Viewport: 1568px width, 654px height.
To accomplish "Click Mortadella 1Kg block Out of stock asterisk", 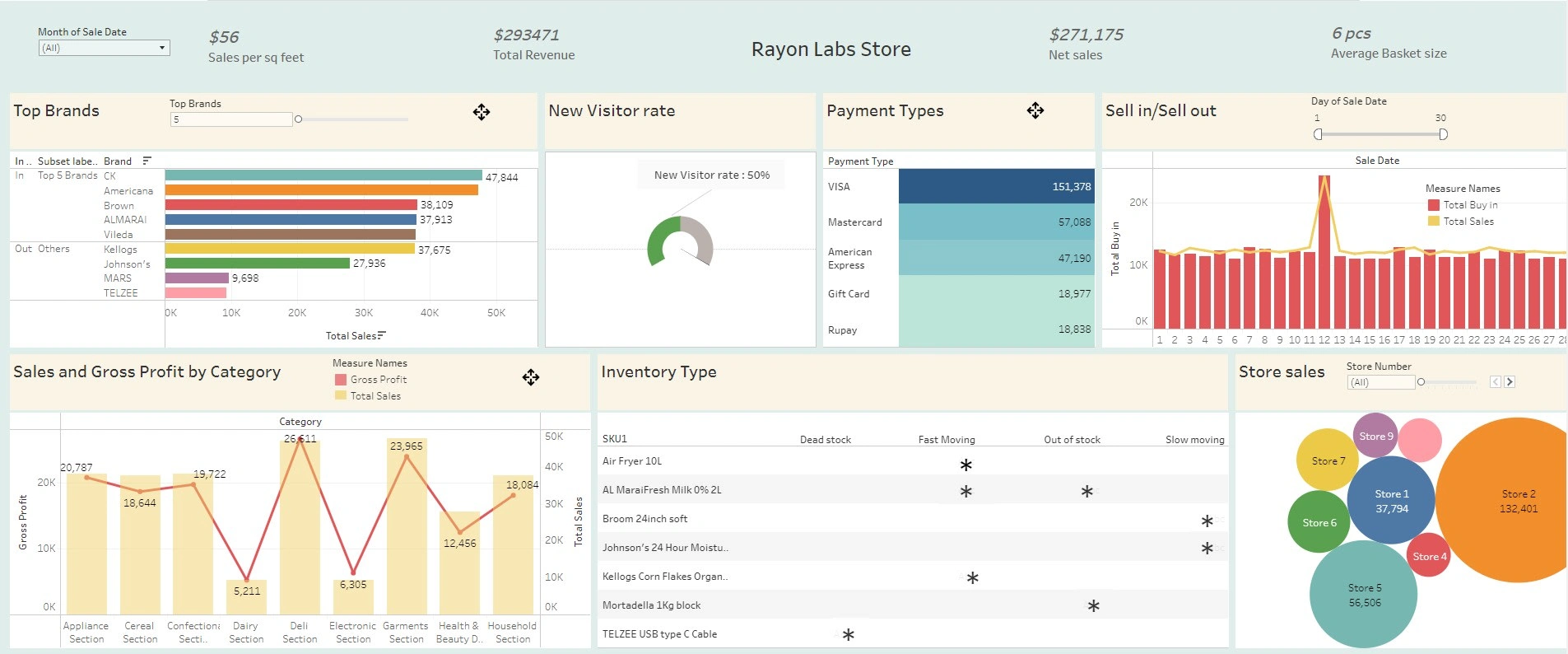I will click(x=1094, y=605).
